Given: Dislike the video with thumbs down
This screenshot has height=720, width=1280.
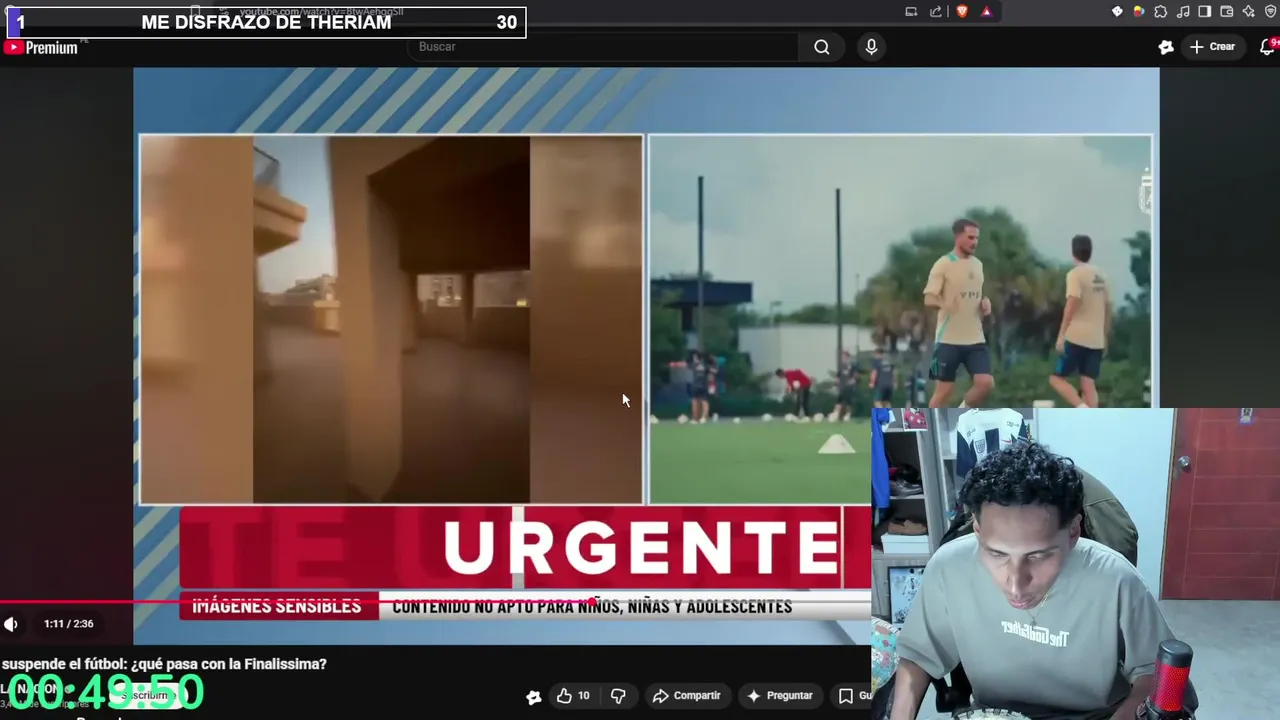Looking at the screenshot, I should (618, 696).
